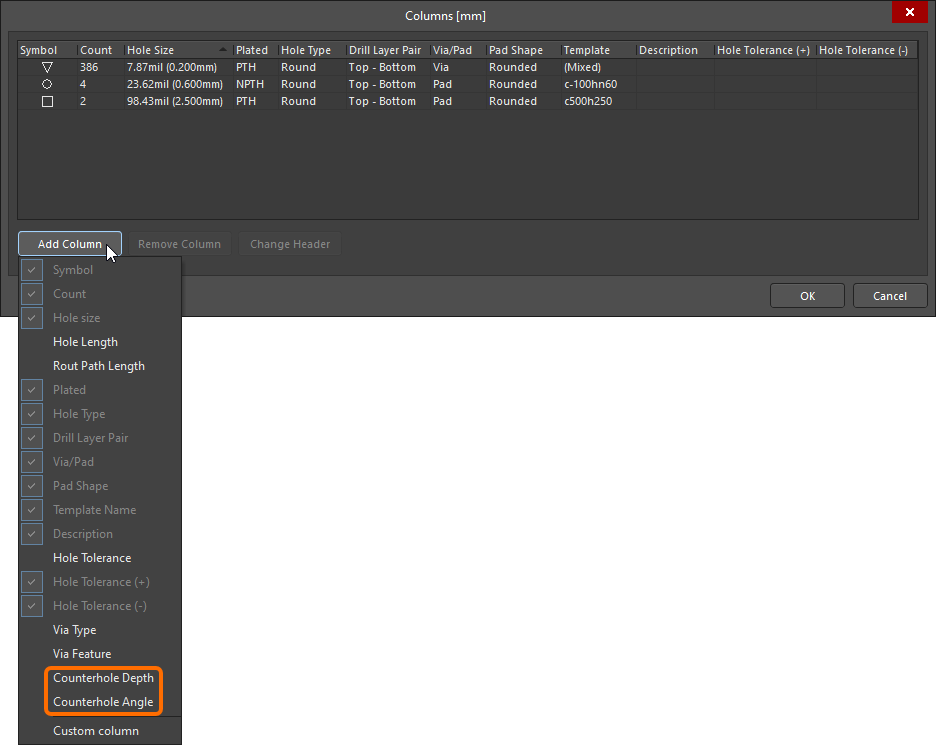
Task: Click the Hole Size sort arrow
Action: [x=222, y=50]
